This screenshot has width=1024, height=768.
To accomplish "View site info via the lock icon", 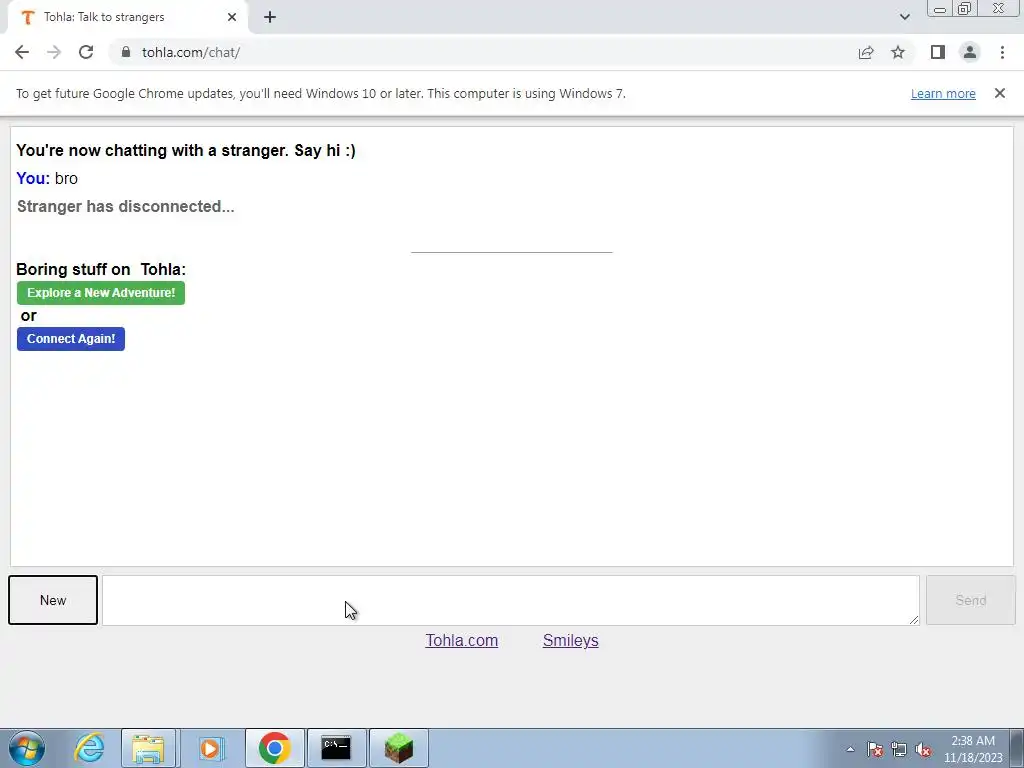I will pos(126,52).
